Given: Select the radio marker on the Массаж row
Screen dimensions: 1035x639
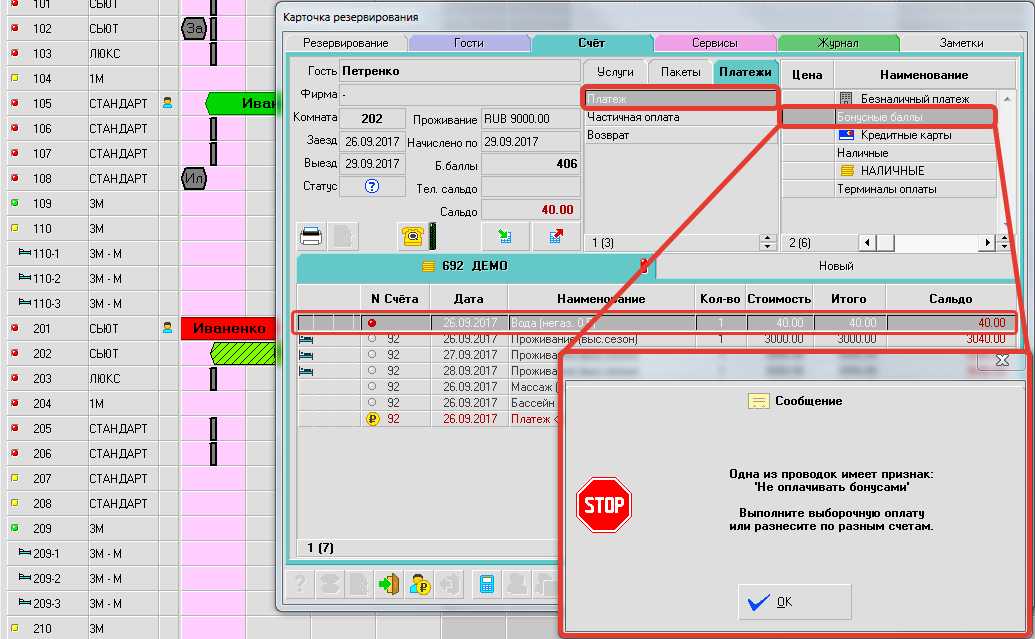Looking at the screenshot, I should [x=372, y=387].
